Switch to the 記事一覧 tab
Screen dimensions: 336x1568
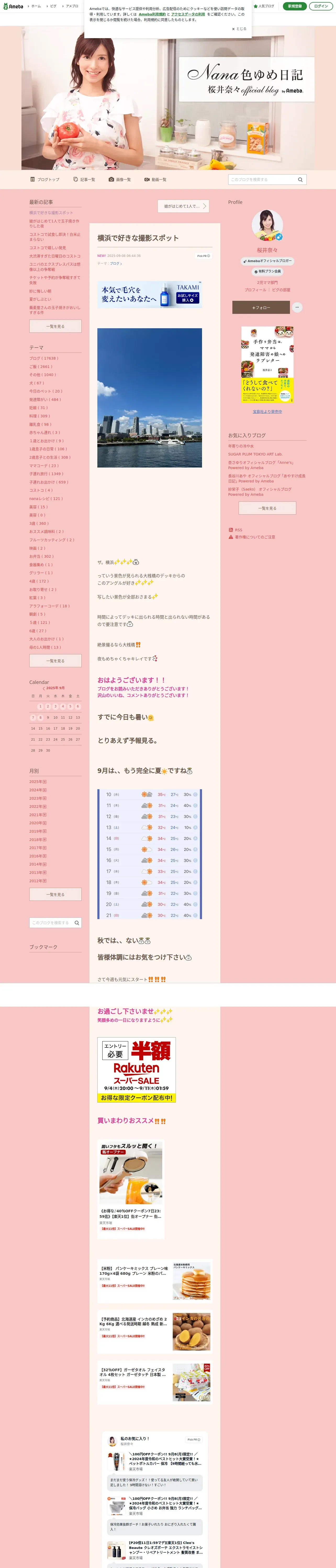coord(84,180)
